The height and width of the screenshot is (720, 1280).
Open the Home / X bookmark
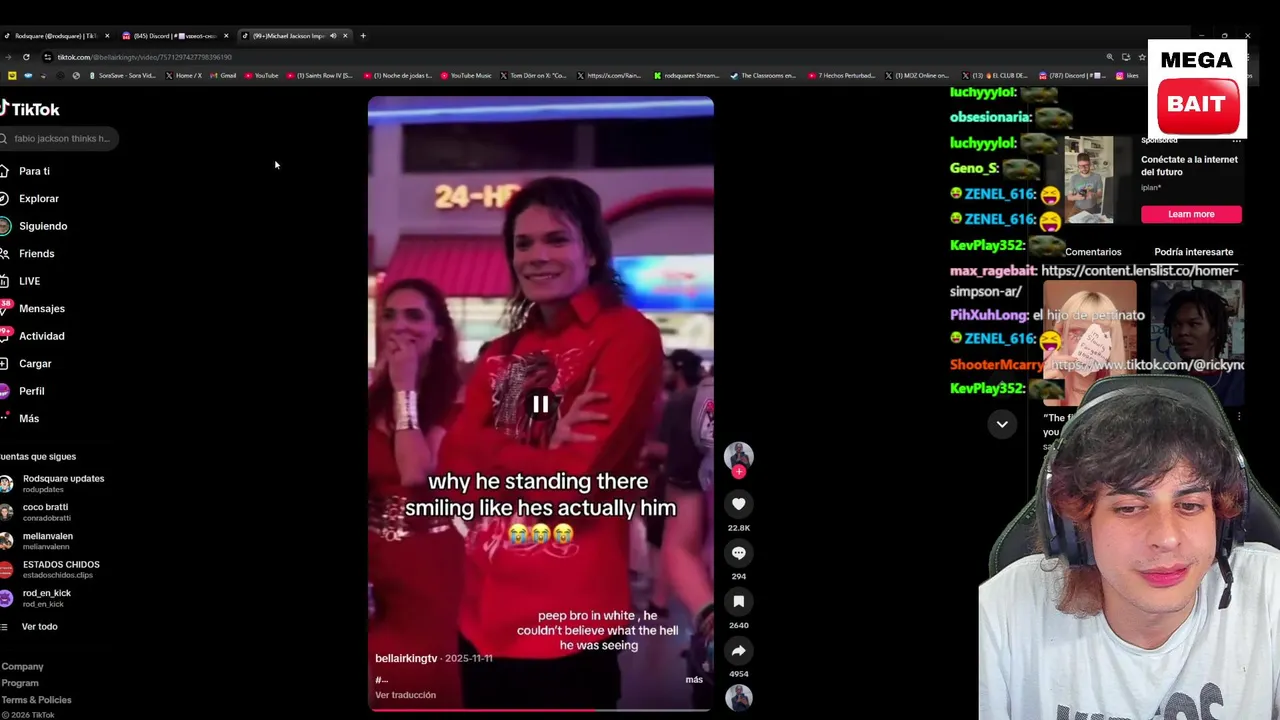coord(183,75)
